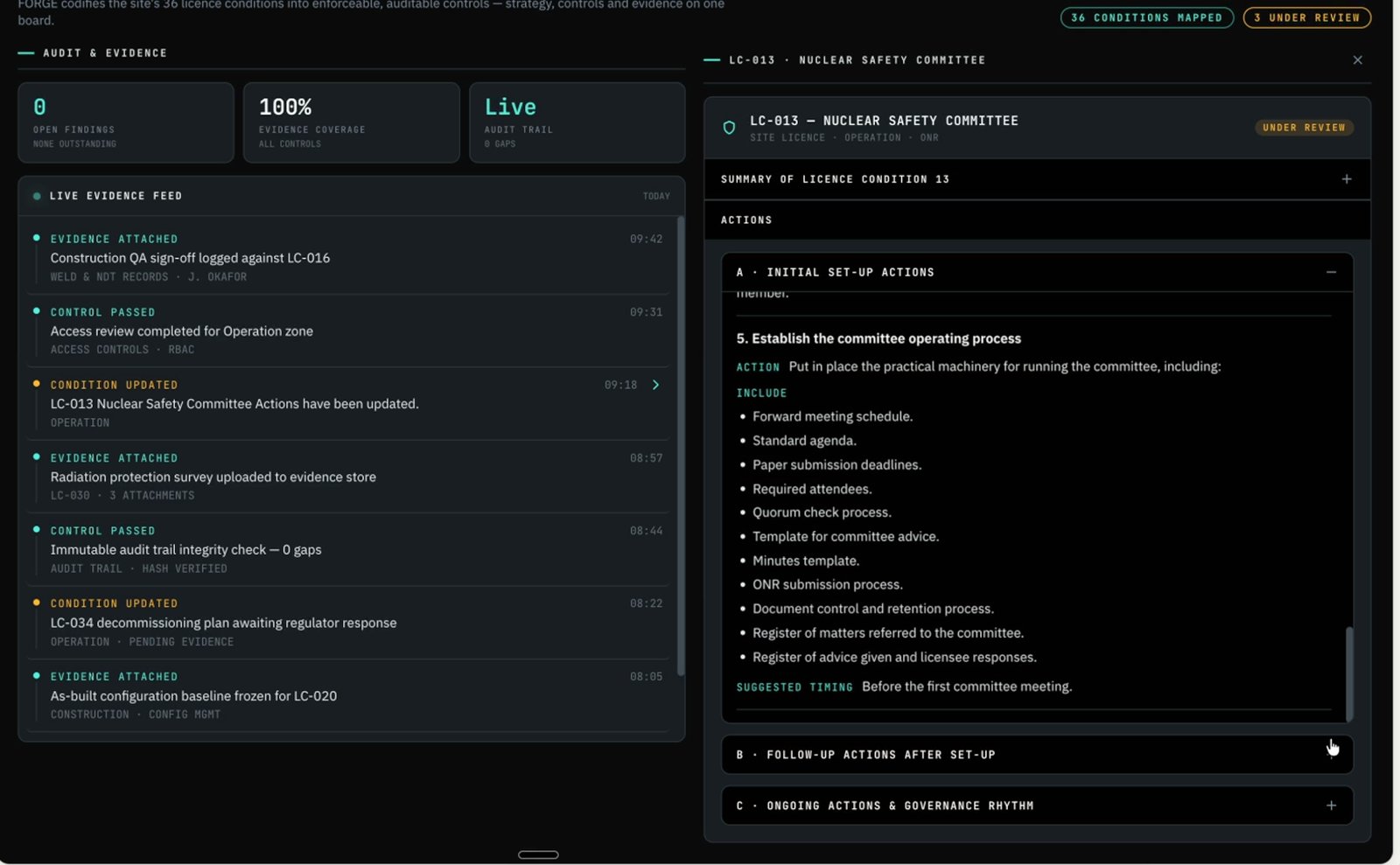Close the LC-013 detail panel
The height and width of the screenshot is (865, 1400).
coord(1357,60)
